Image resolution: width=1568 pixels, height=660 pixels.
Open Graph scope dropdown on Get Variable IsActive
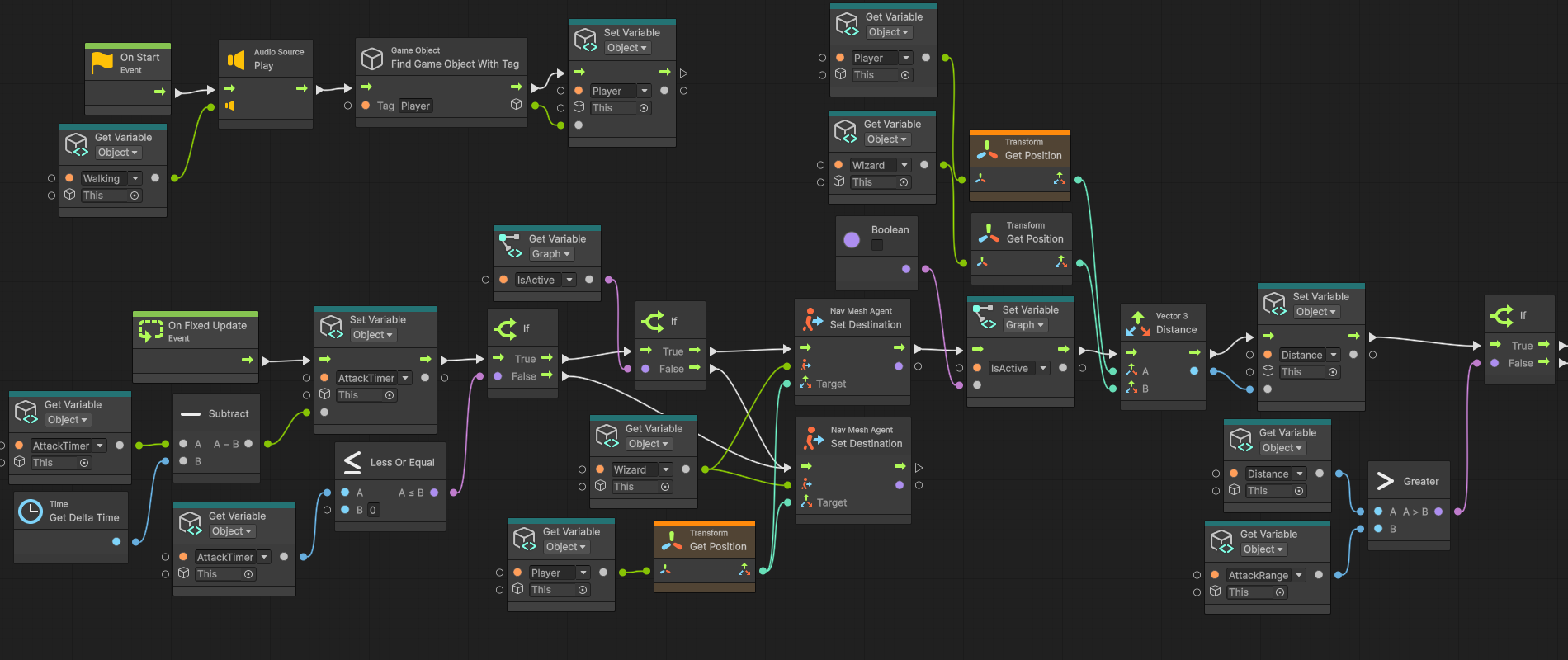point(551,254)
